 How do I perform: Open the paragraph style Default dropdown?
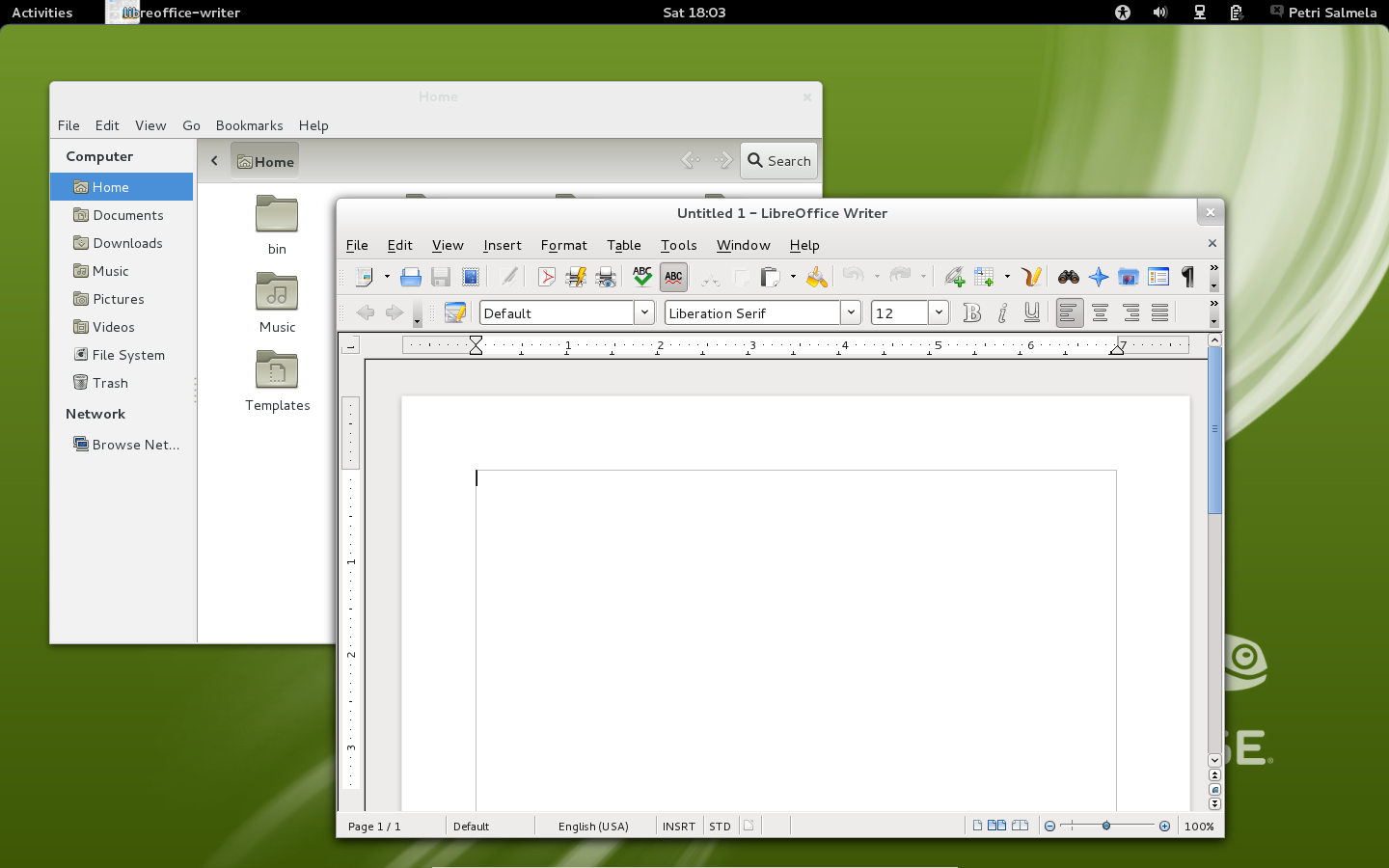tap(644, 312)
